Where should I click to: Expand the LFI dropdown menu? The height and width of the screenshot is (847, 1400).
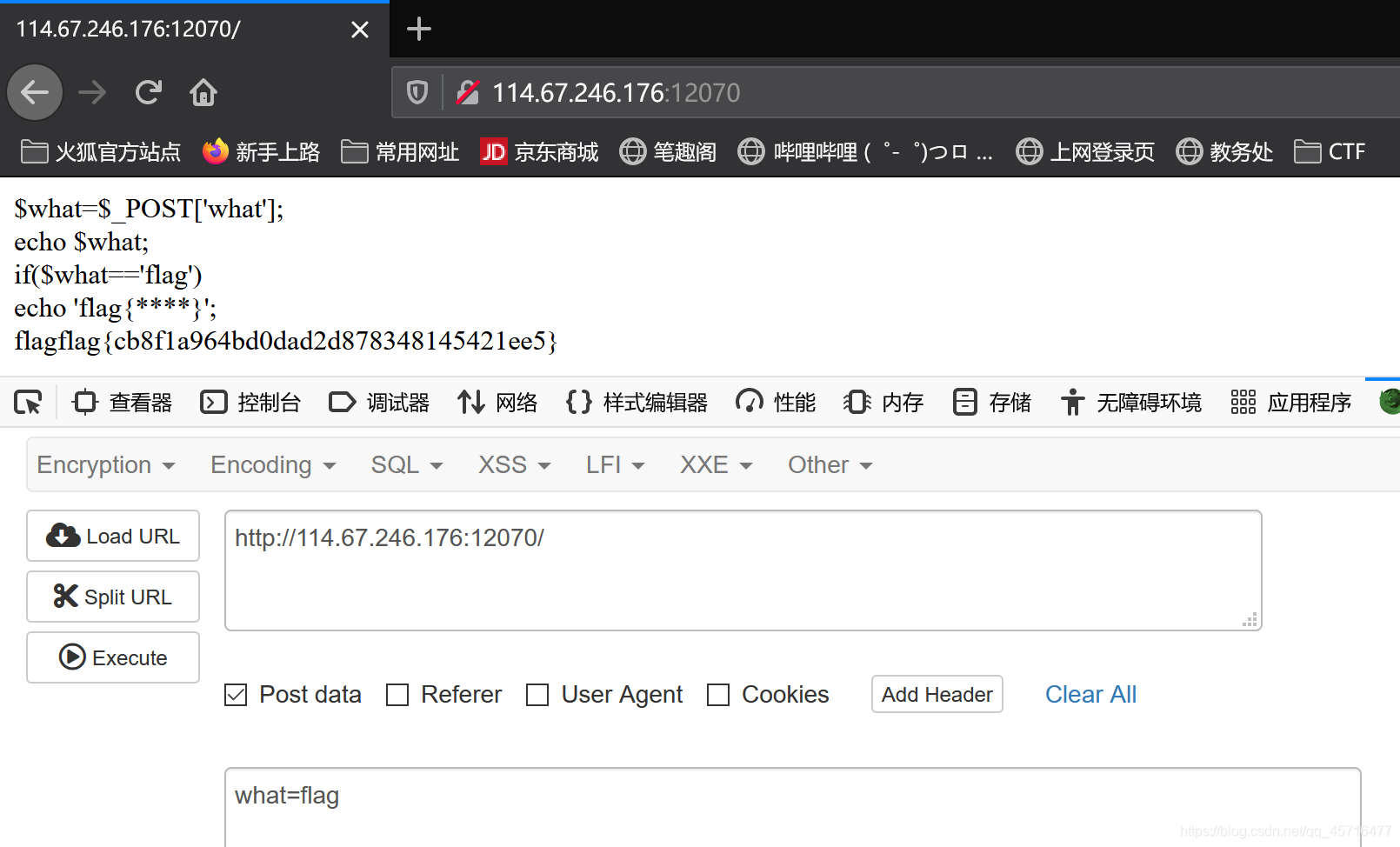point(616,465)
